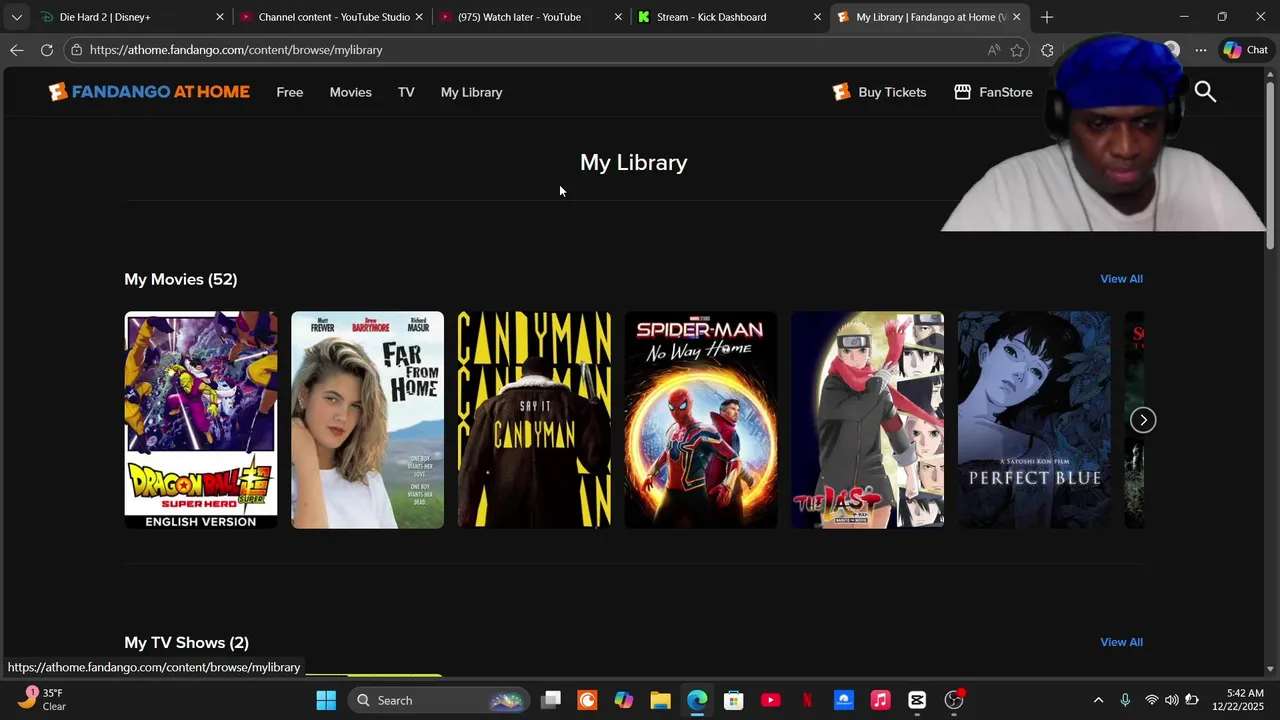
Task: Close the Kick Dashboard tab
Action: (x=817, y=17)
